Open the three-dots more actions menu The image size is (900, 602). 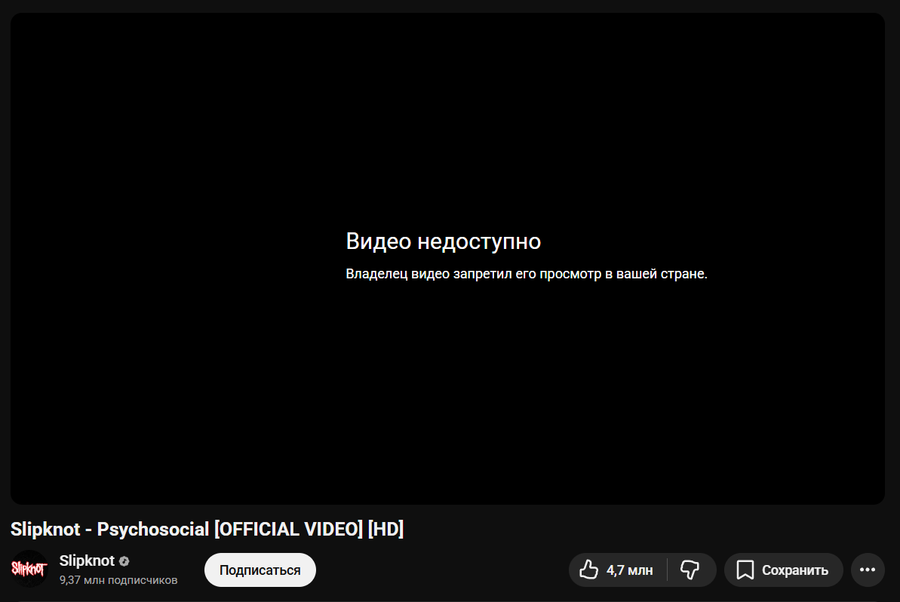pyautogui.click(x=867, y=570)
